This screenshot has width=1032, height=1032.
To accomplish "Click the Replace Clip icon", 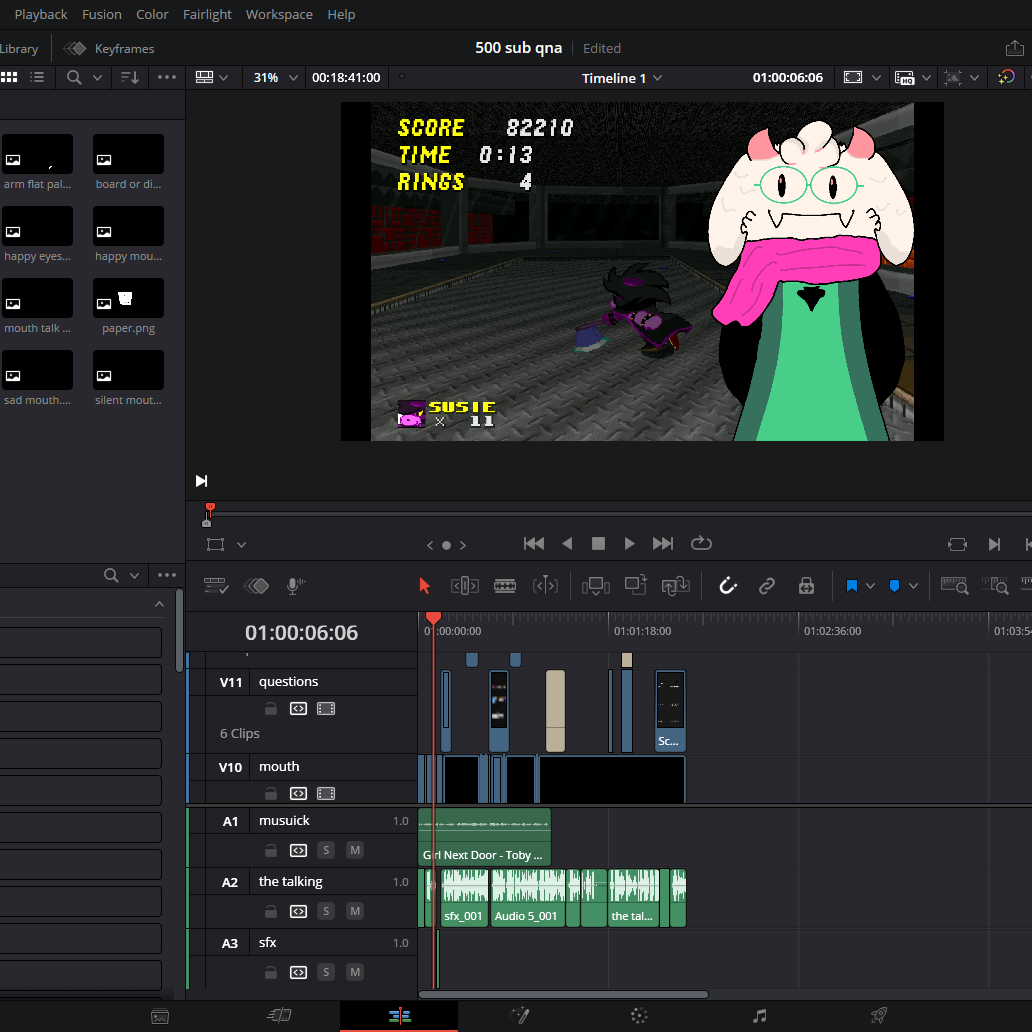I will (x=676, y=586).
